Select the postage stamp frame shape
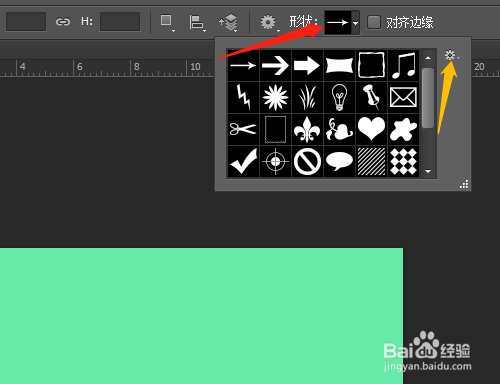This screenshot has width=500, height=384. (x=275, y=129)
